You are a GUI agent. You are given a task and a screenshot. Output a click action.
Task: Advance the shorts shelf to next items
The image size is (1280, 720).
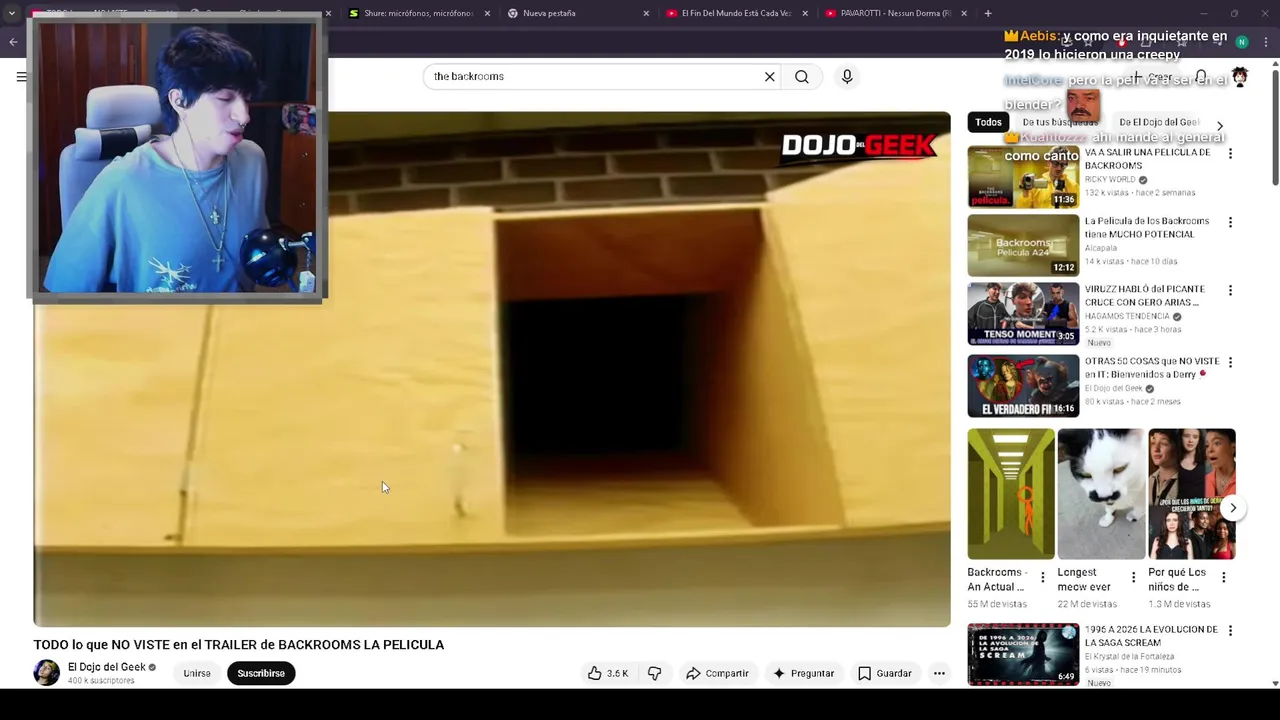click(x=1233, y=508)
